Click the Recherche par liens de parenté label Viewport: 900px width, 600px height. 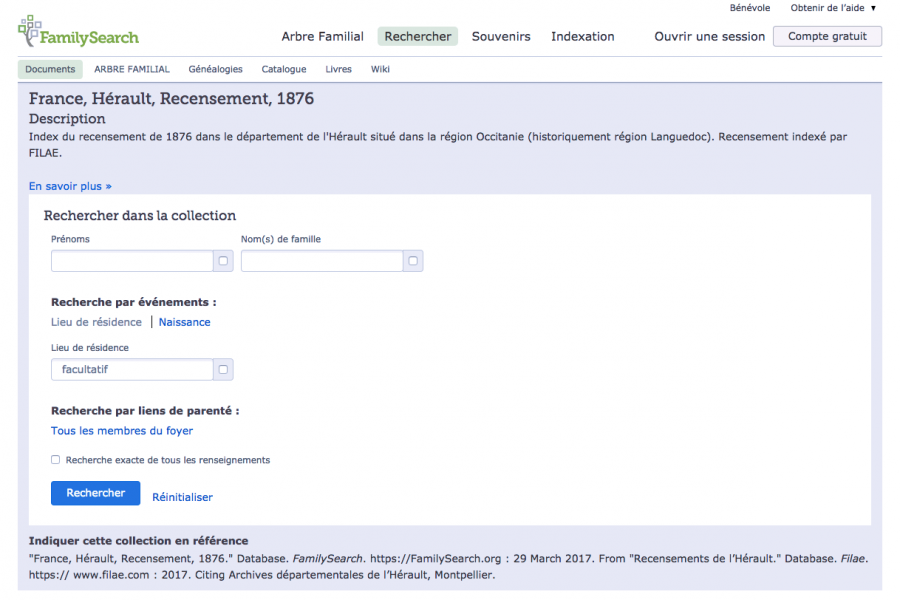click(145, 411)
